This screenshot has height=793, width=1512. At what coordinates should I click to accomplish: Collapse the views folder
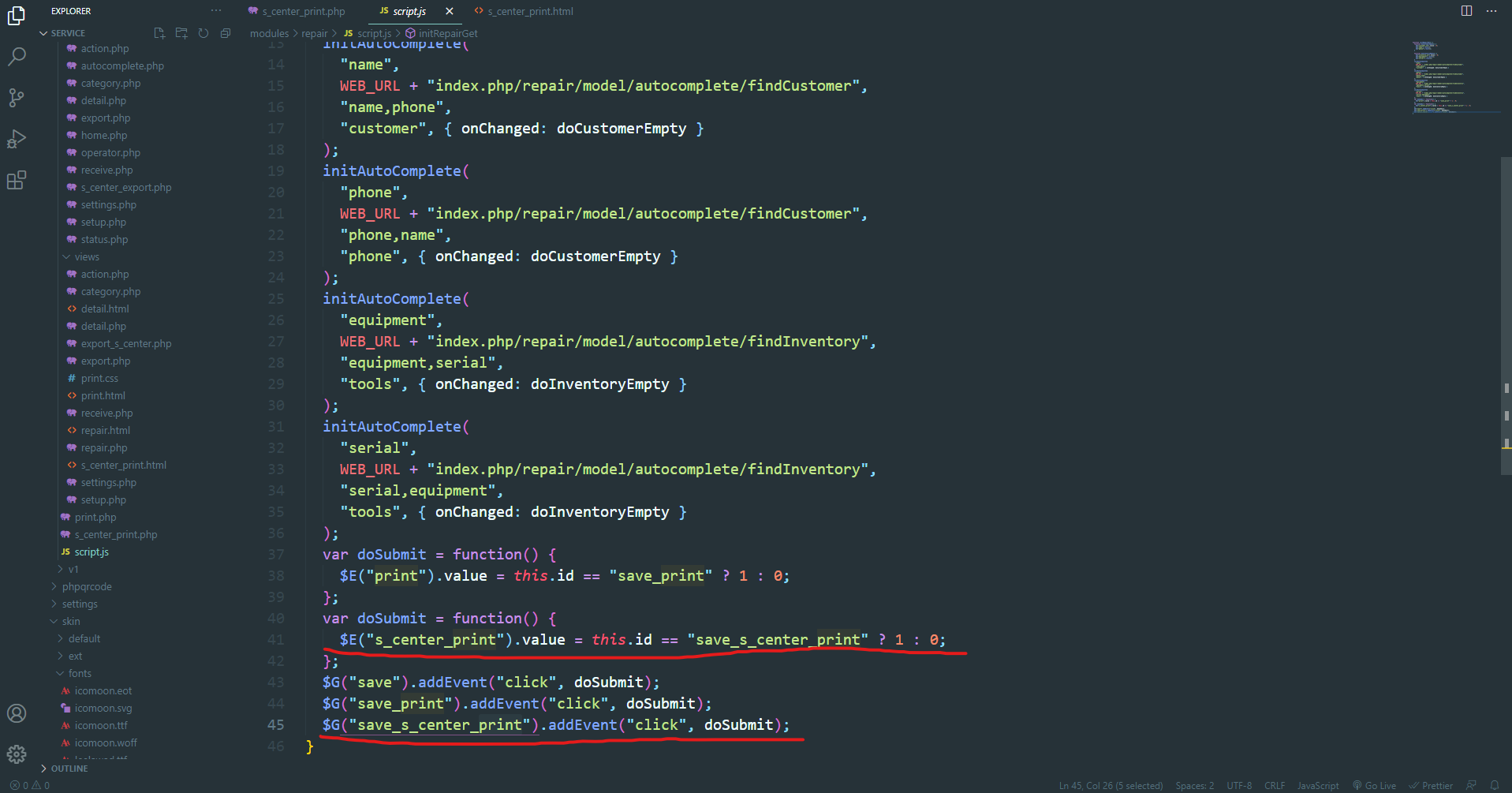tap(86, 257)
